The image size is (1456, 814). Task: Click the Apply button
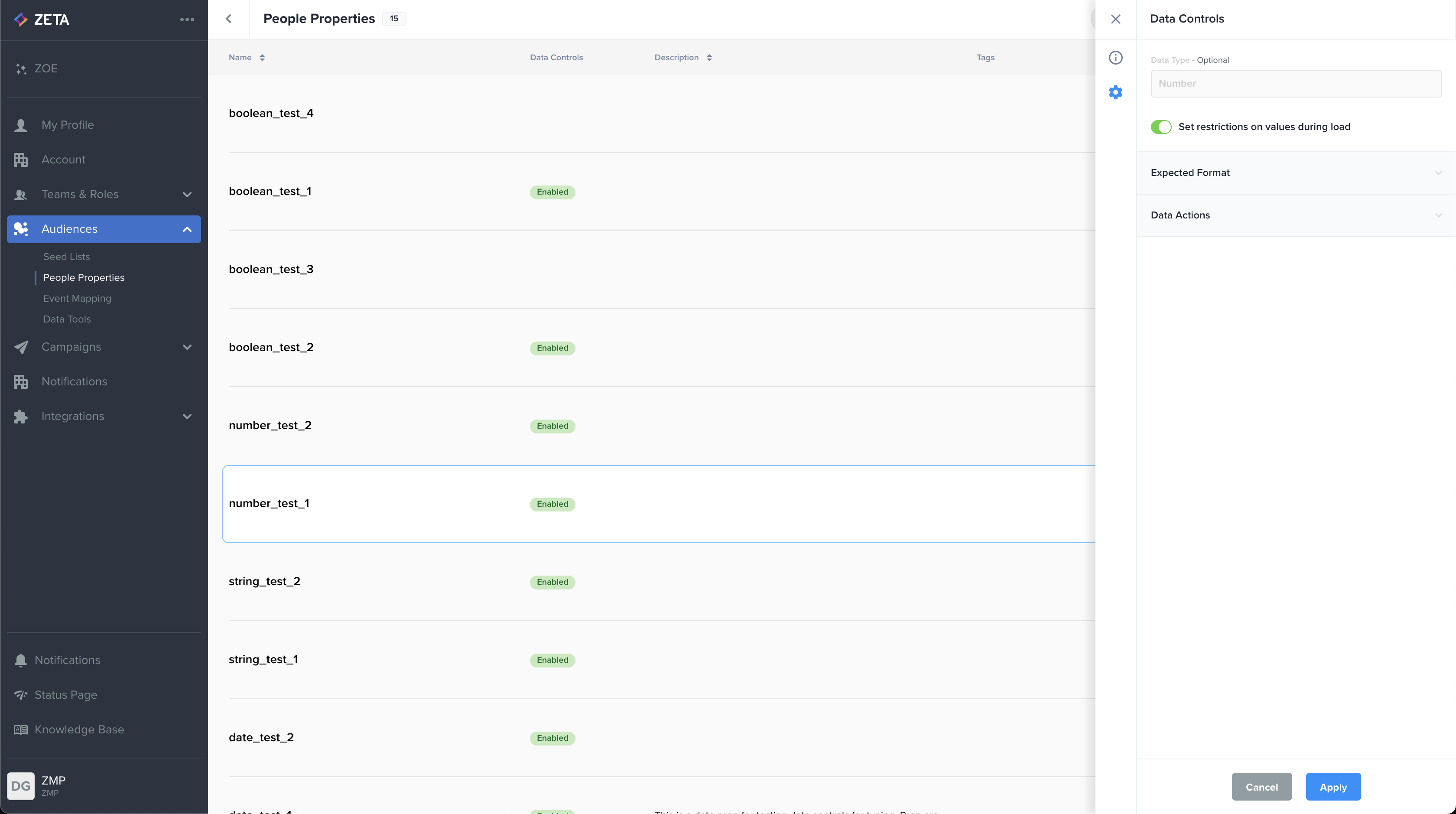point(1333,787)
